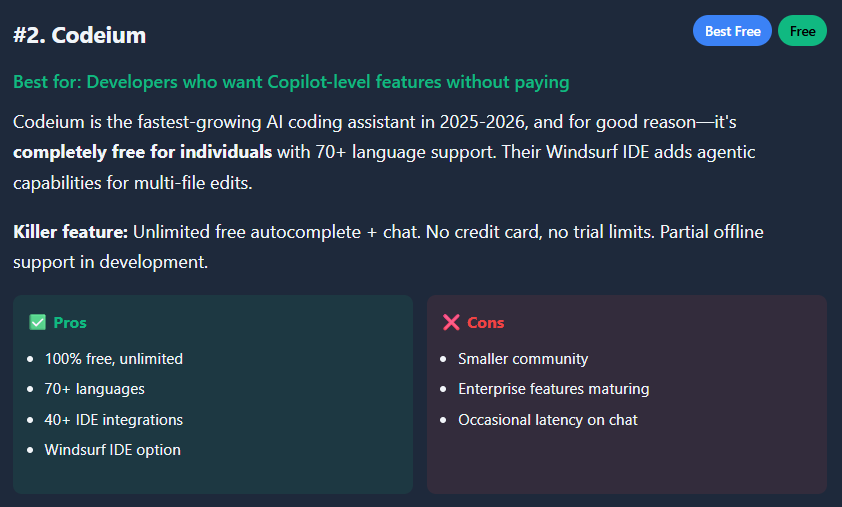Click the Best Free badge
The width and height of the screenshot is (842, 507).
(732, 31)
